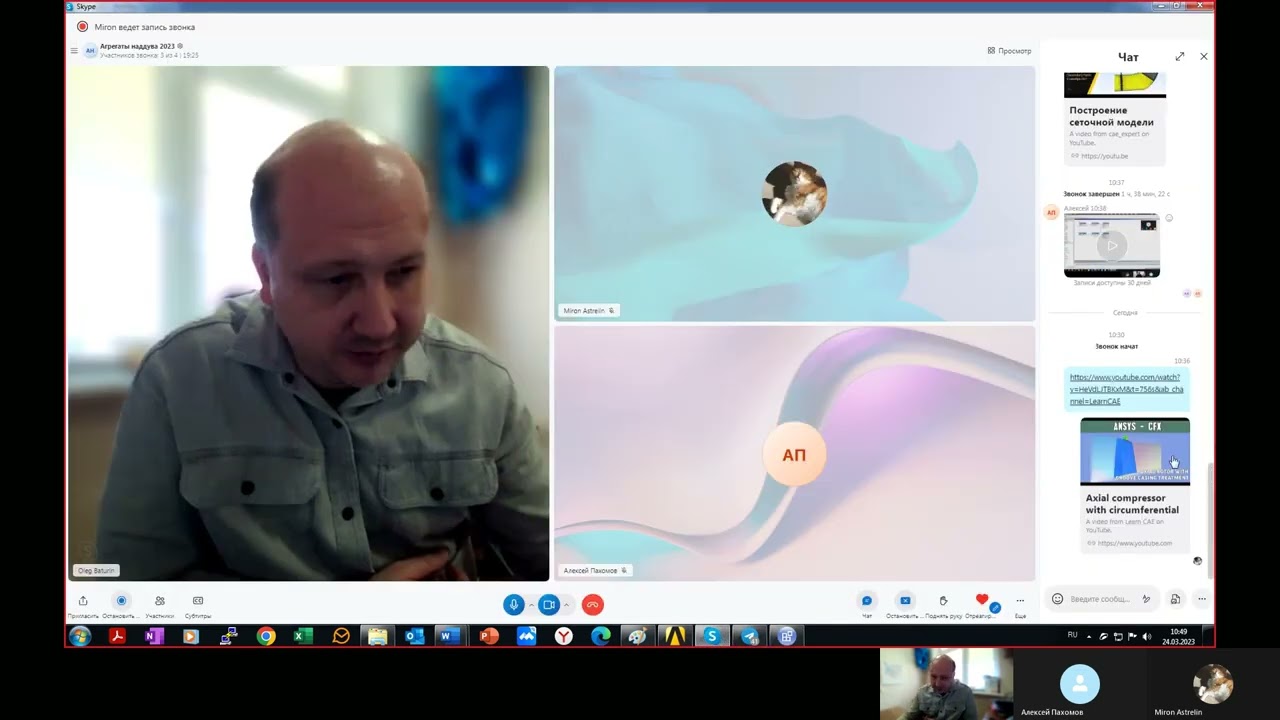Open File Explorer folder in the taskbar
This screenshot has height=720, width=1280.
point(378,636)
